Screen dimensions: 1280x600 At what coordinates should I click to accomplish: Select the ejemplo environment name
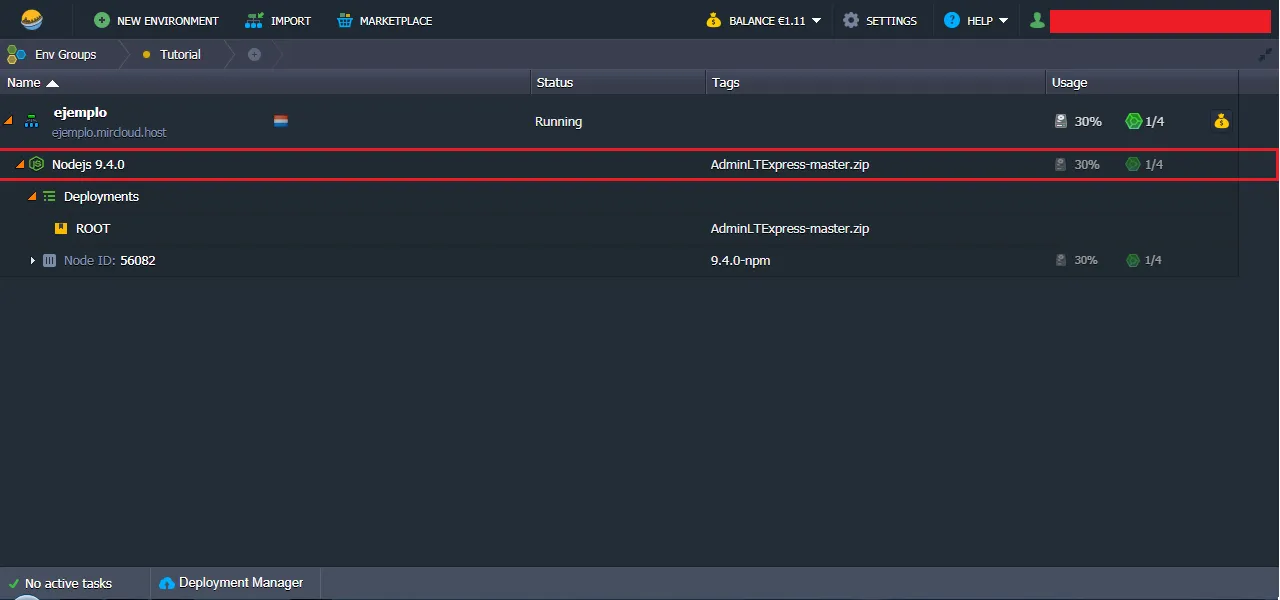(80, 112)
